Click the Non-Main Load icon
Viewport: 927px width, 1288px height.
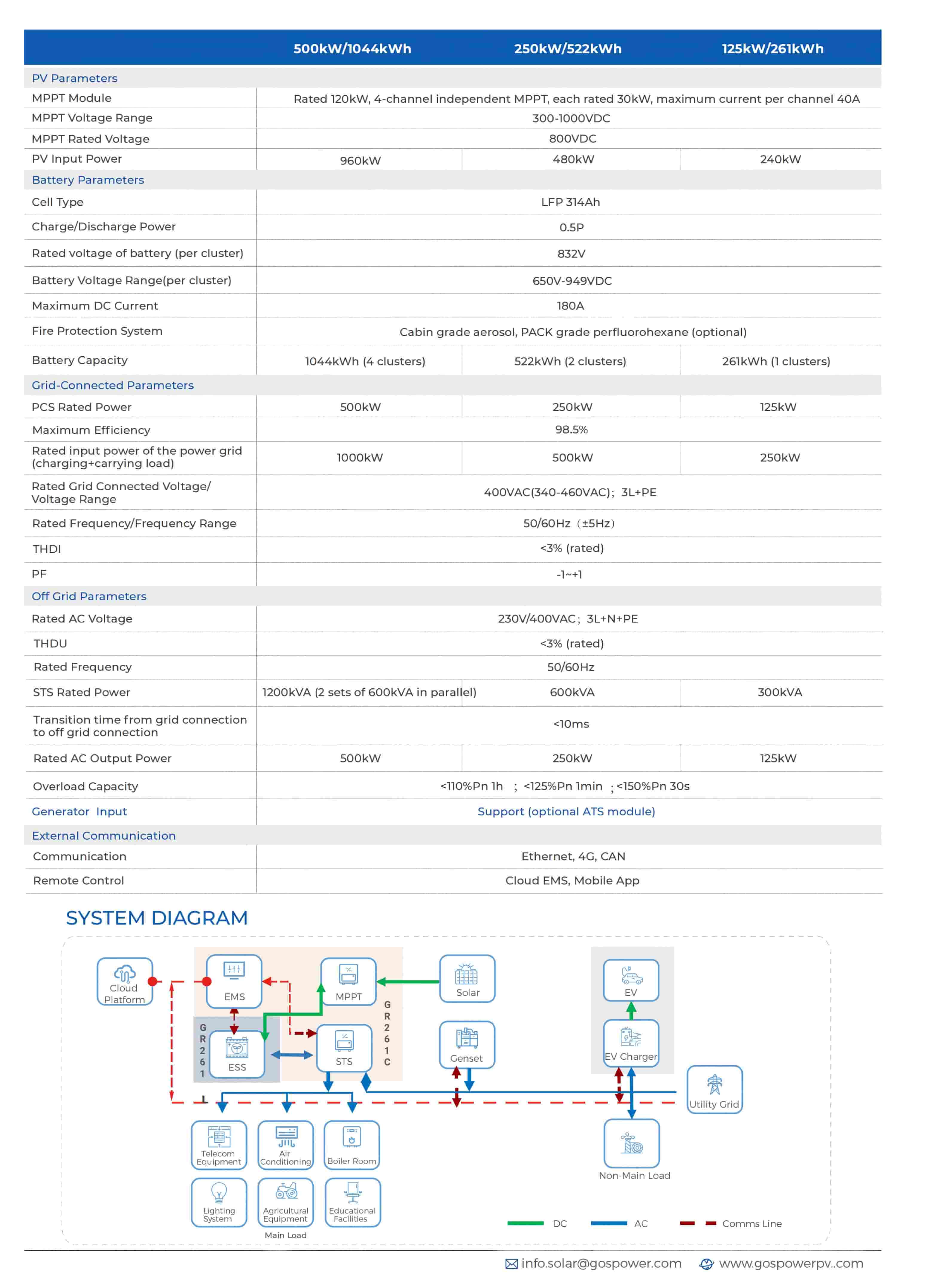coord(632,1143)
